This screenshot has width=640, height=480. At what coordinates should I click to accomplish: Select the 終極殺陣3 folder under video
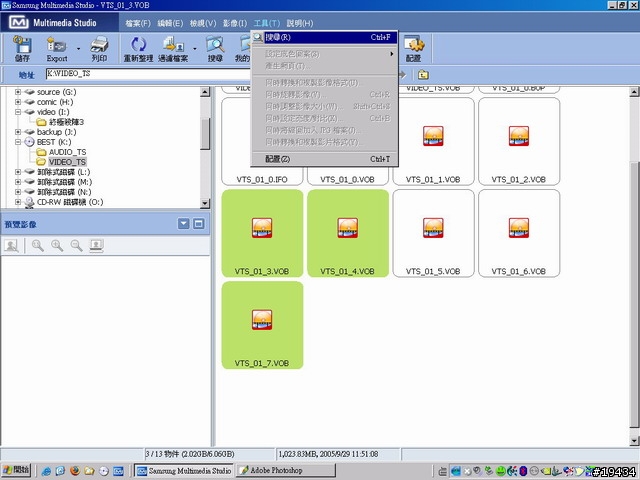point(67,122)
